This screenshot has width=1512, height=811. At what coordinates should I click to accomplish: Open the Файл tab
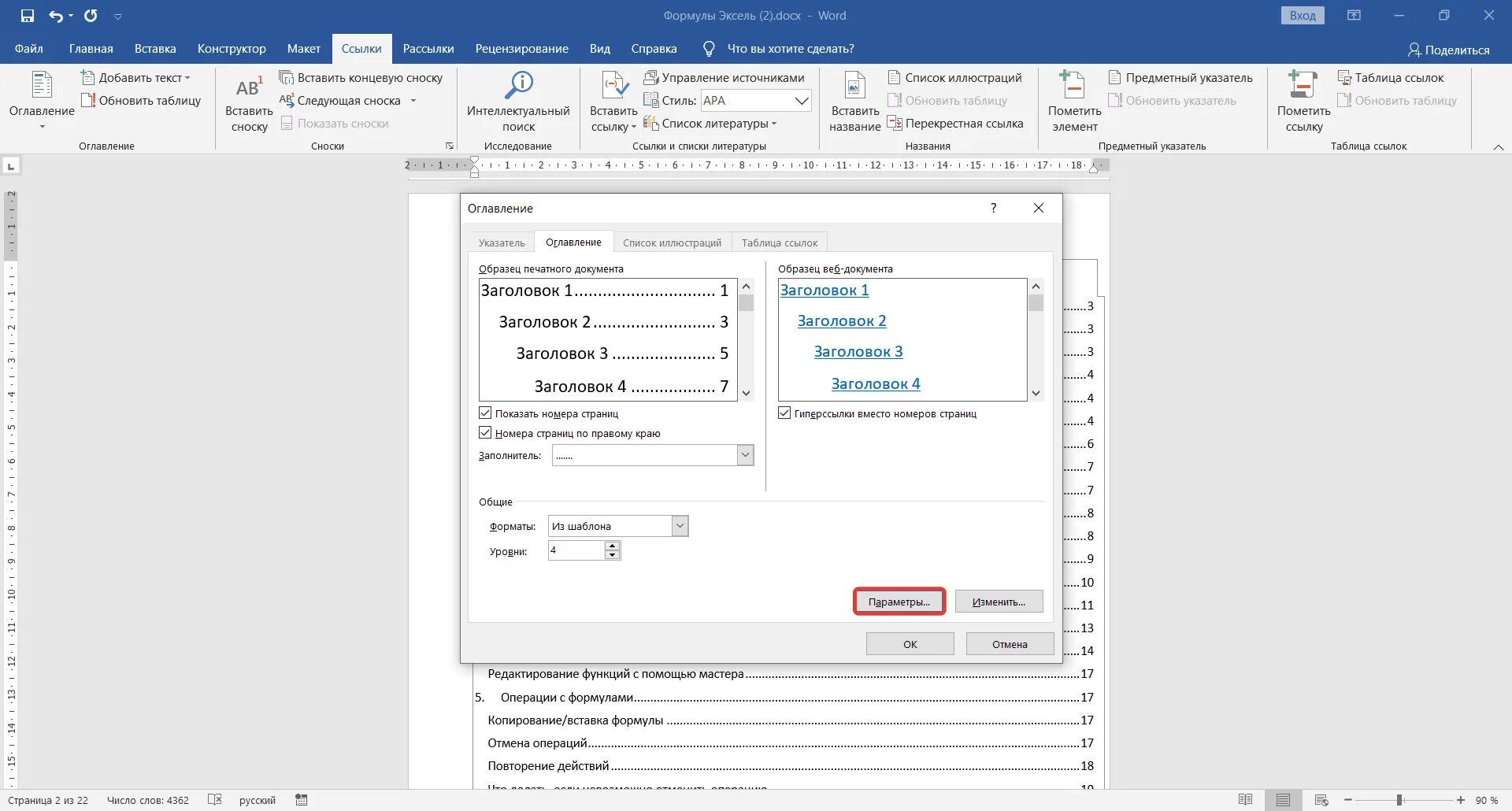(x=29, y=49)
